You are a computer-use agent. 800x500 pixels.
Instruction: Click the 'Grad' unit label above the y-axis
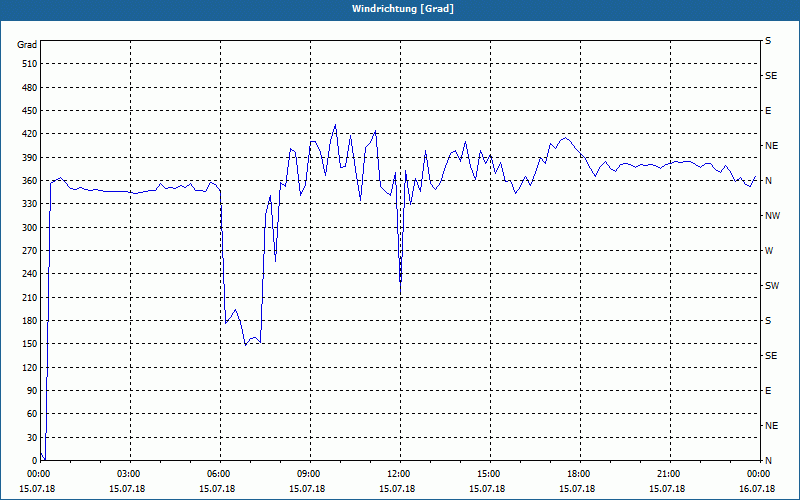[x=27, y=45]
